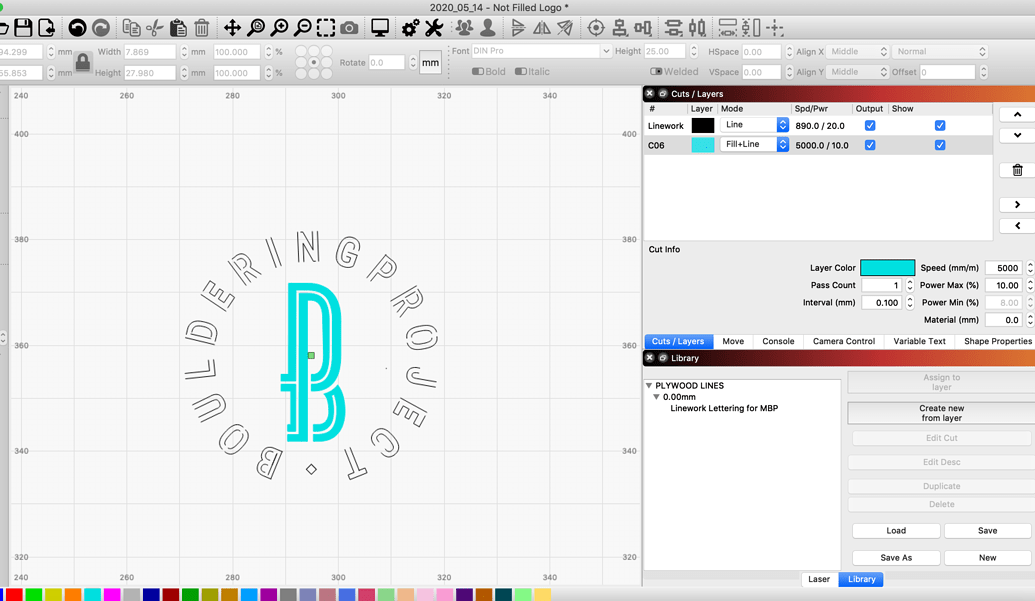The width and height of the screenshot is (1035, 601).
Task: Open Device Settings with the gears icon
Action: pos(408,27)
